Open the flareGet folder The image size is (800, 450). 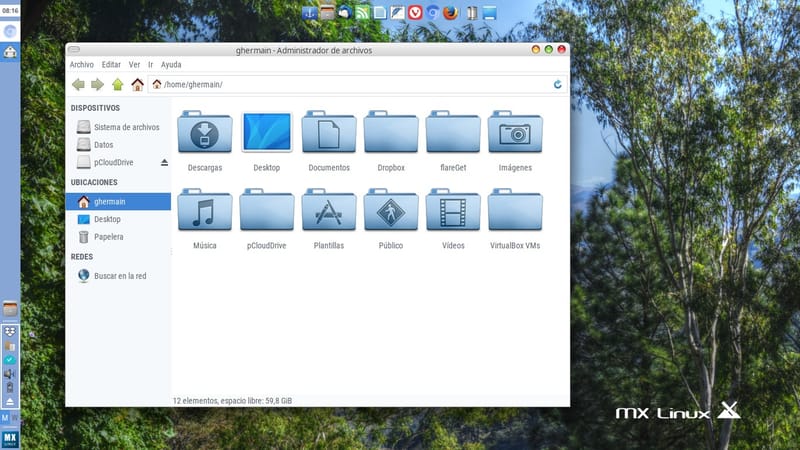(x=453, y=132)
